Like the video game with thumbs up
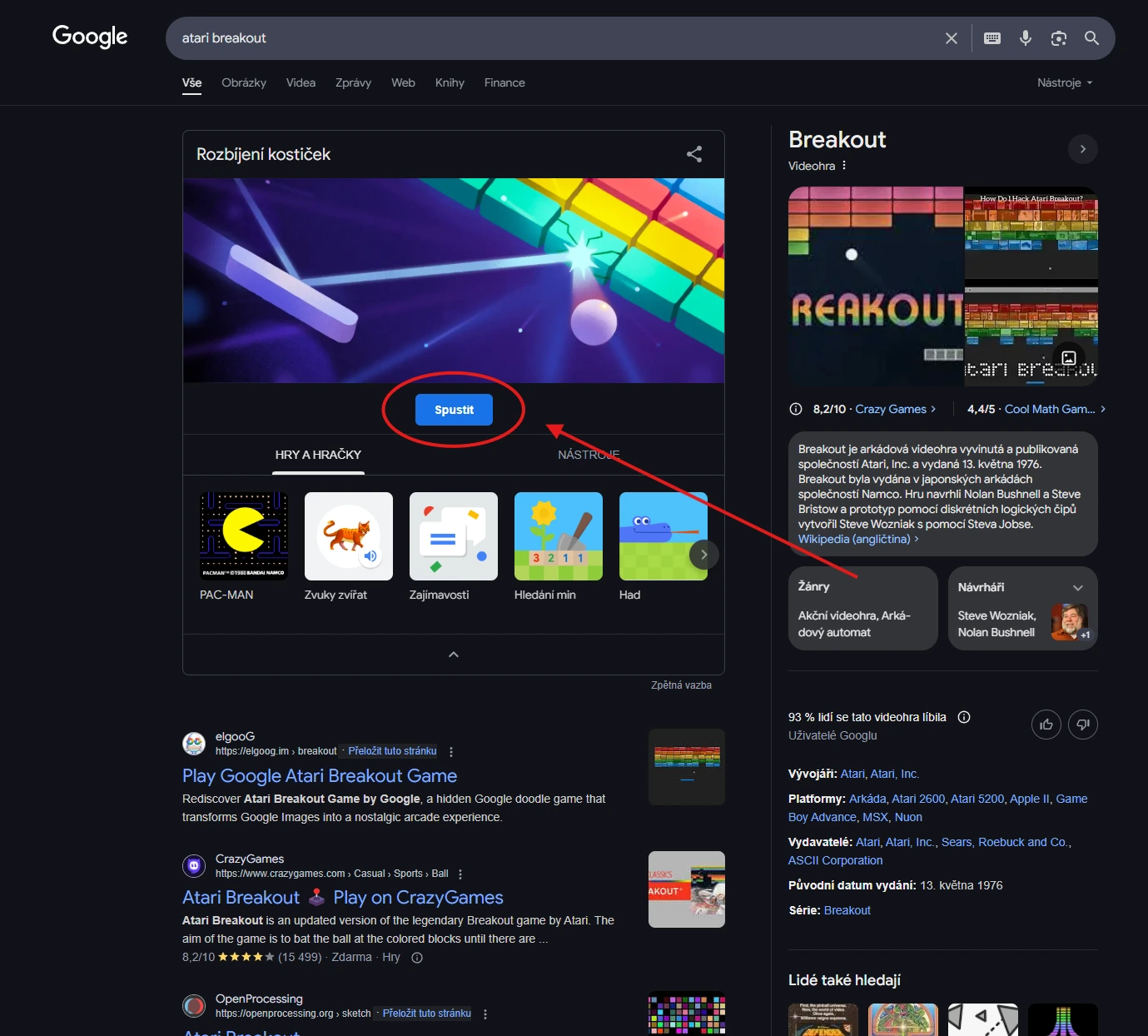This screenshot has width=1148, height=1036. [1046, 725]
